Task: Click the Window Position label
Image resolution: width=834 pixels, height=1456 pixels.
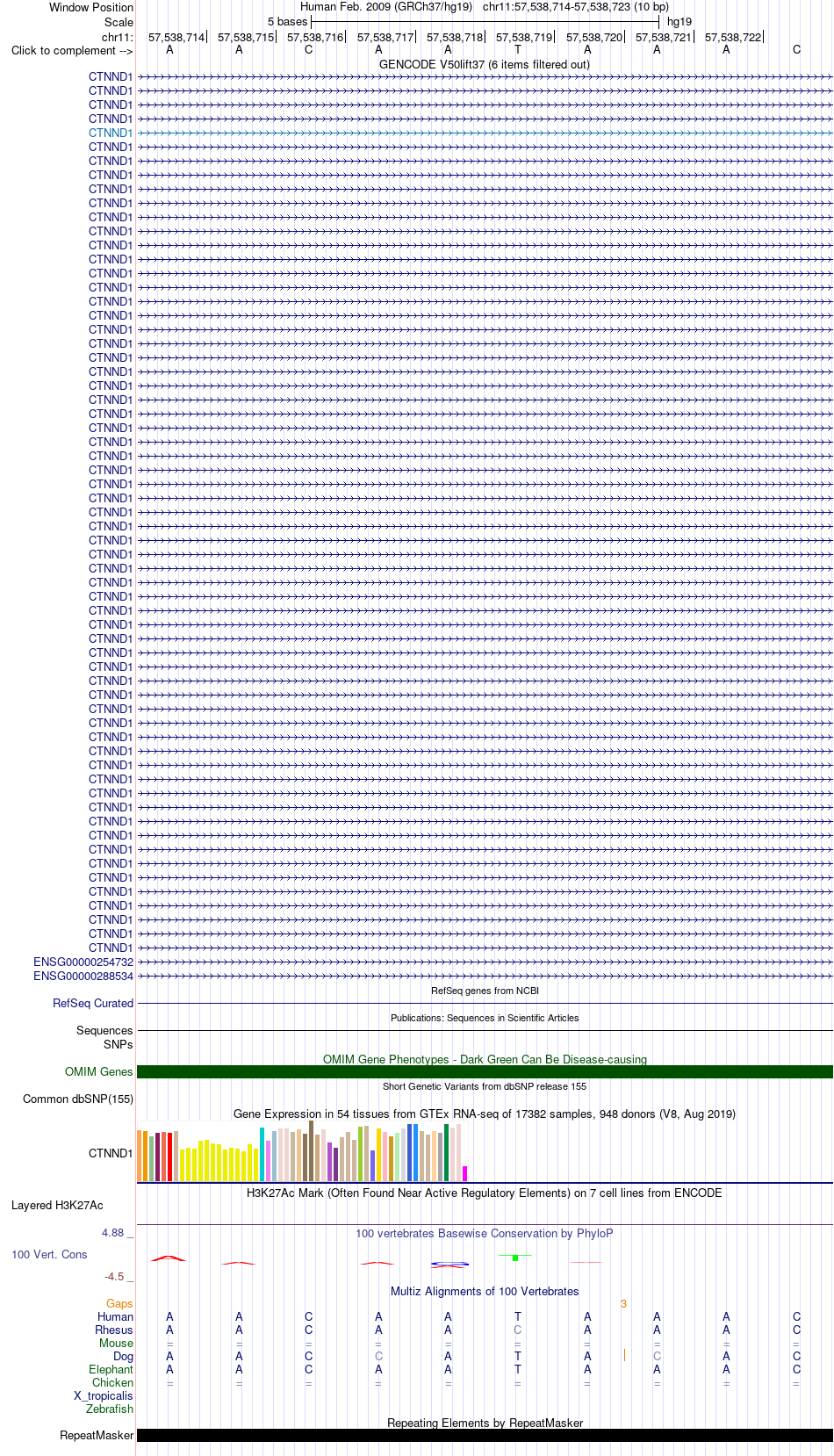Action: (x=91, y=7)
